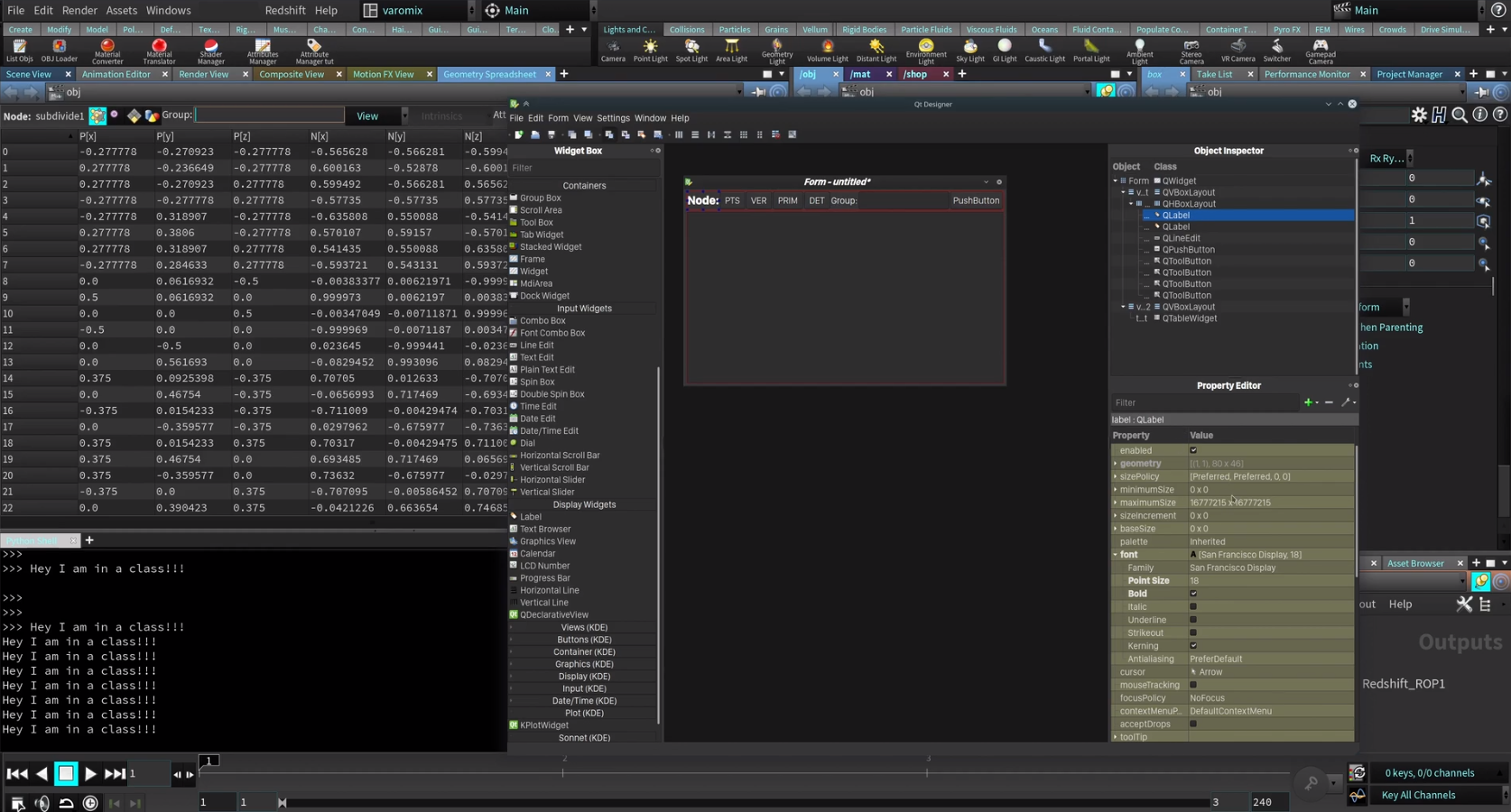This screenshot has width=1511, height=812.
Task: Expand the sizePolicy property row
Action: tap(1116, 476)
